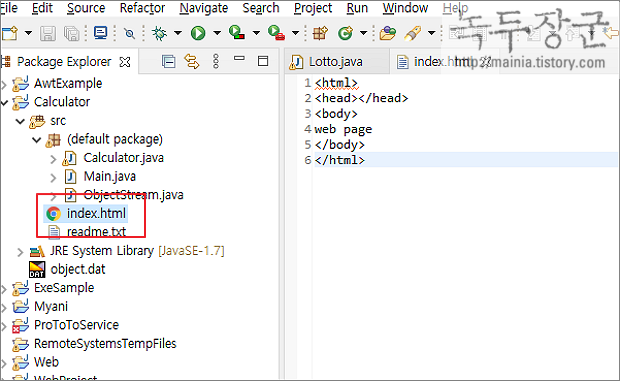Expand the Myani project
The height and width of the screenshot is (381, 620).
4,307
